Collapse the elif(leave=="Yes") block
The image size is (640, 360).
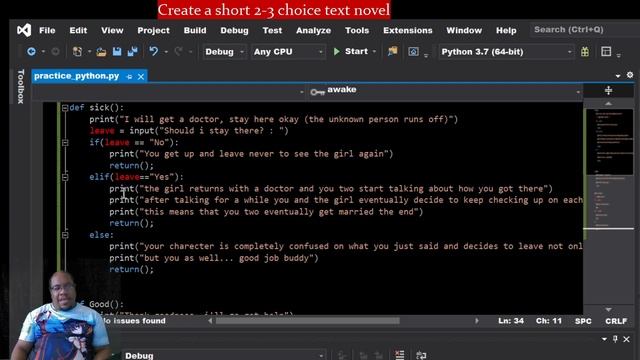coord(65,177)
